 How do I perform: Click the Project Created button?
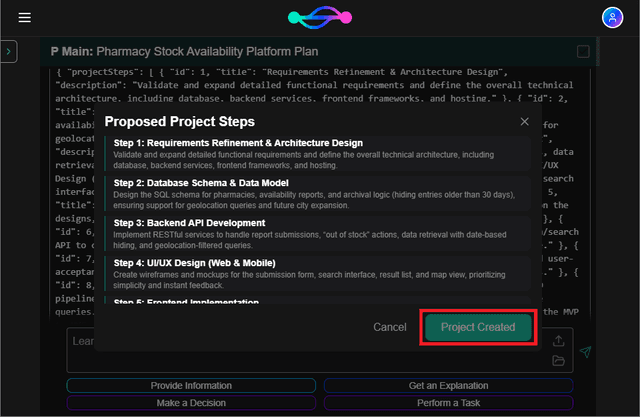(478, 327)
